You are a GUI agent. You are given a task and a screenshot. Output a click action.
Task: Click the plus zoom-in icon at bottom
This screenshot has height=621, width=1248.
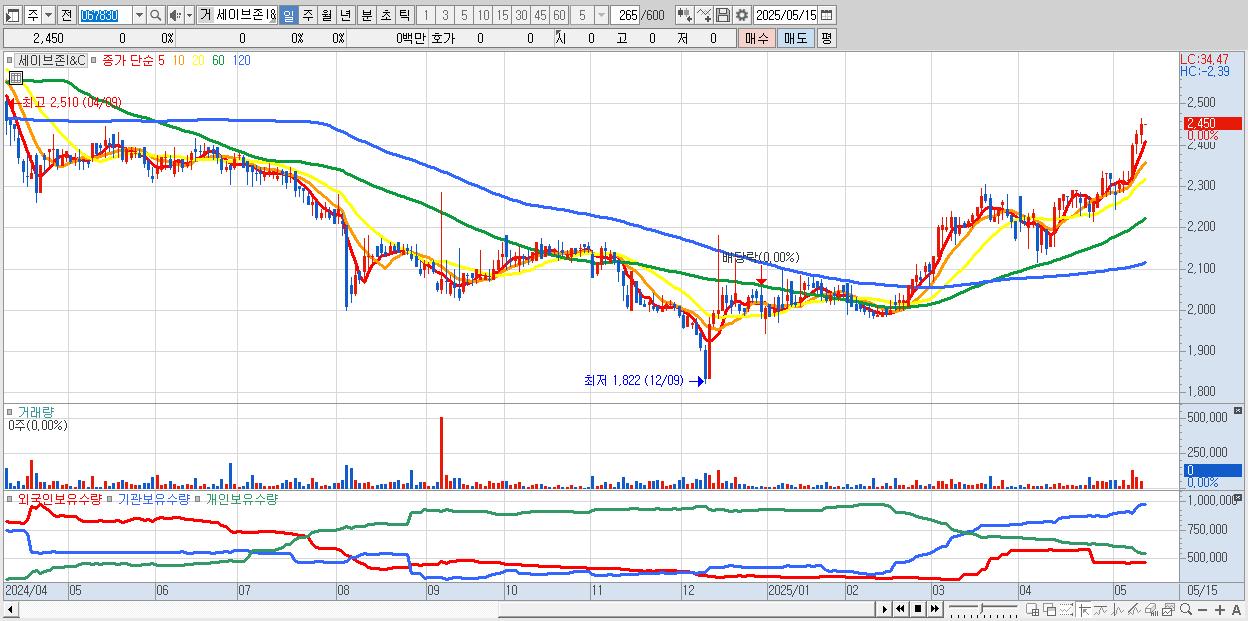click(x=1219, y=609)
